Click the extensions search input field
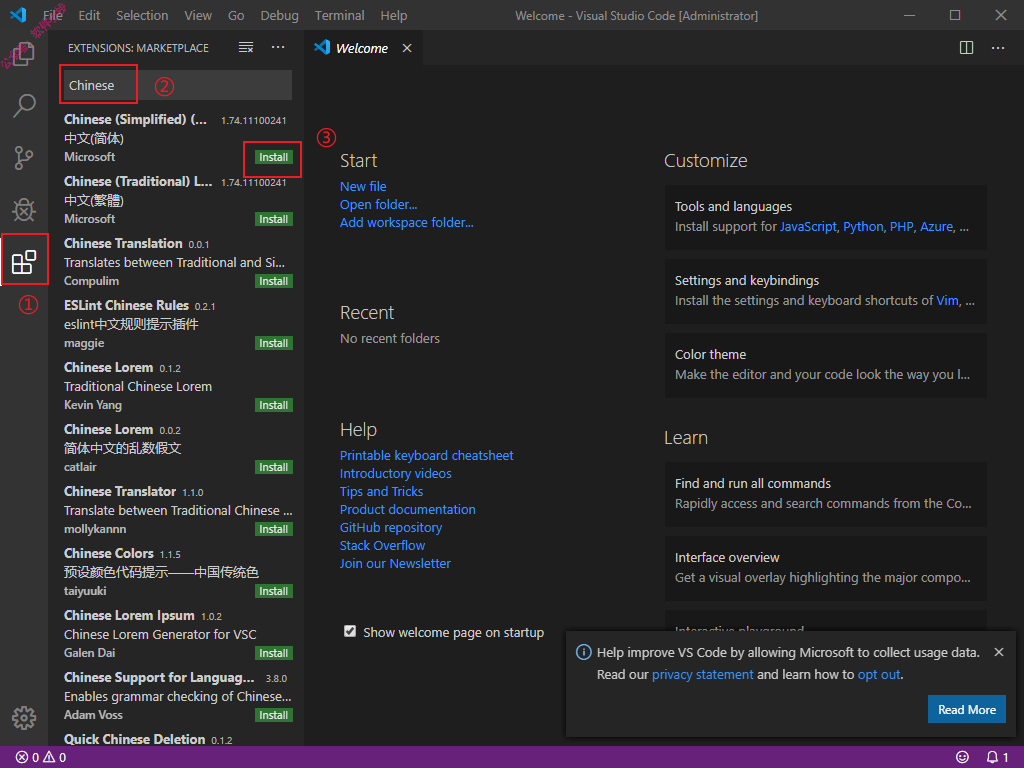Screen dimensions: 1024x768 (176, 86)
